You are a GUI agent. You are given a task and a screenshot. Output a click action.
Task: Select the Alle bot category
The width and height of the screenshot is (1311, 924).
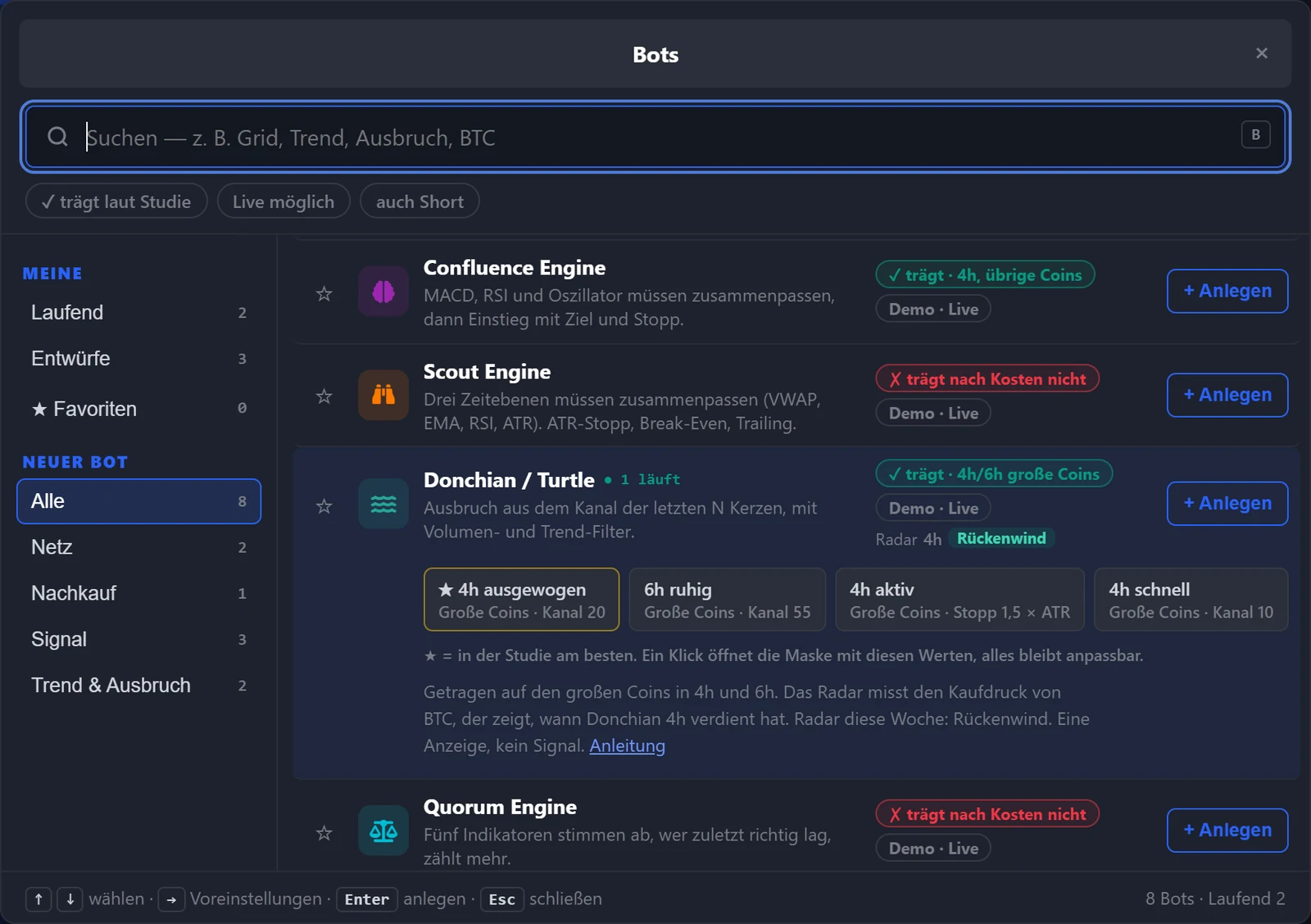coord(138,501)
